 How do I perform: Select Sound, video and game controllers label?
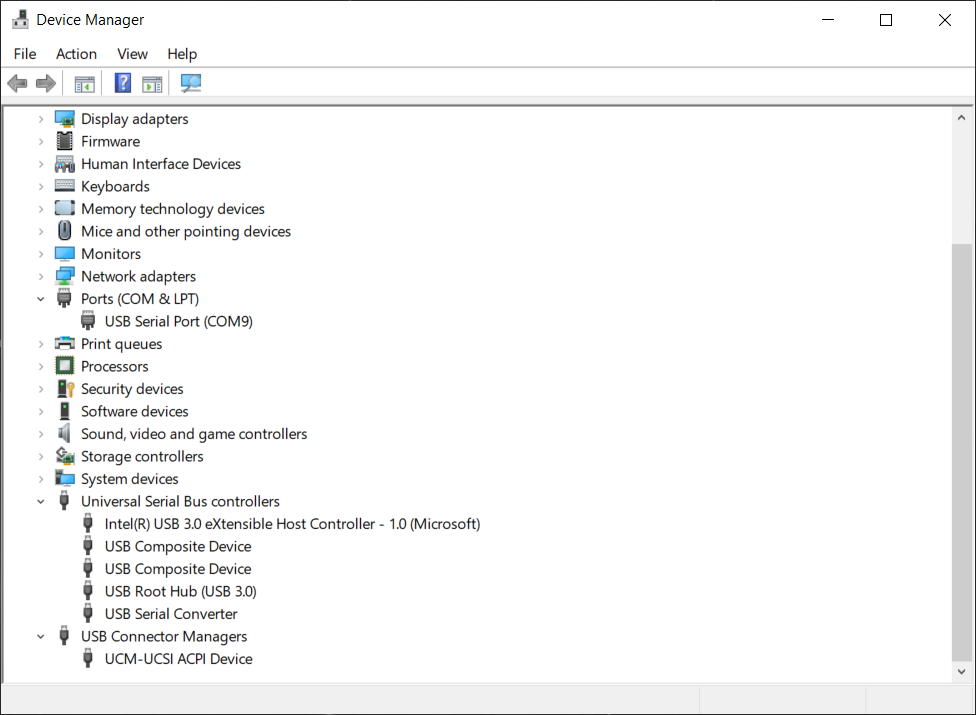[194, 434]
